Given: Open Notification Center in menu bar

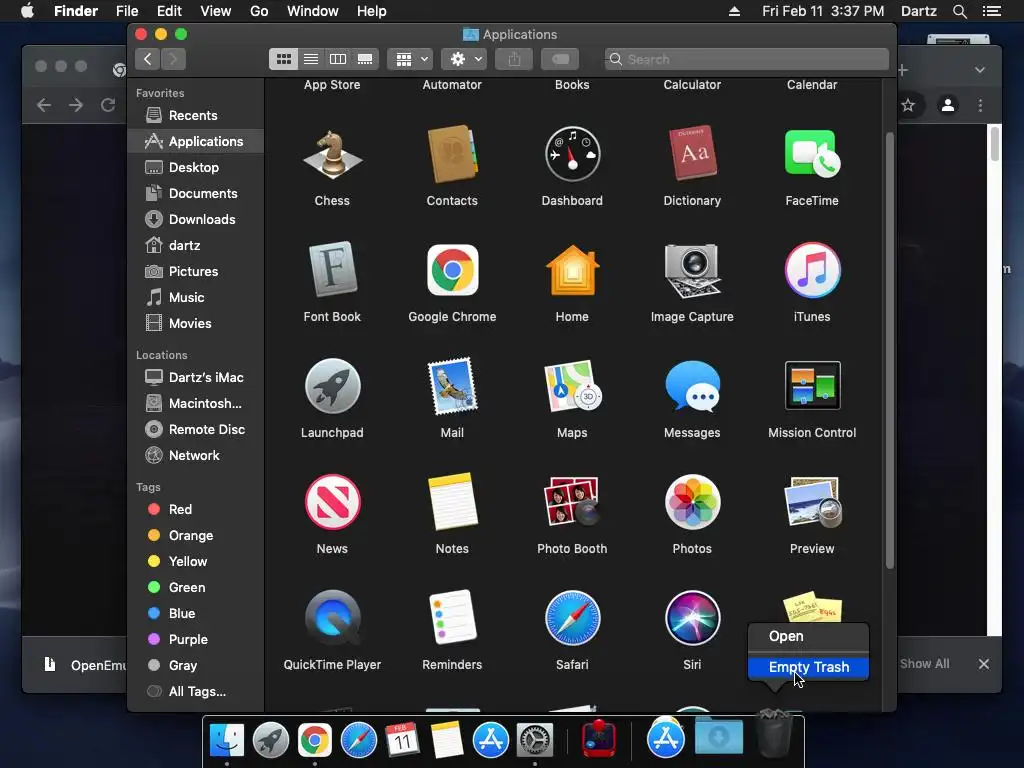Looking at the screenshot, I should (x=992, y=11).
